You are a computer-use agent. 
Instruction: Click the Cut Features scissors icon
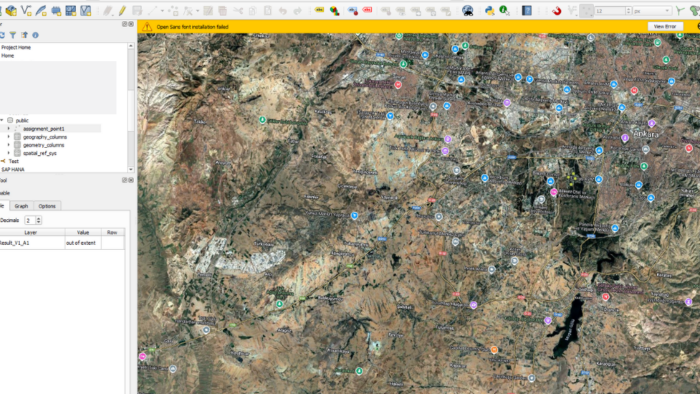(238, 10)
